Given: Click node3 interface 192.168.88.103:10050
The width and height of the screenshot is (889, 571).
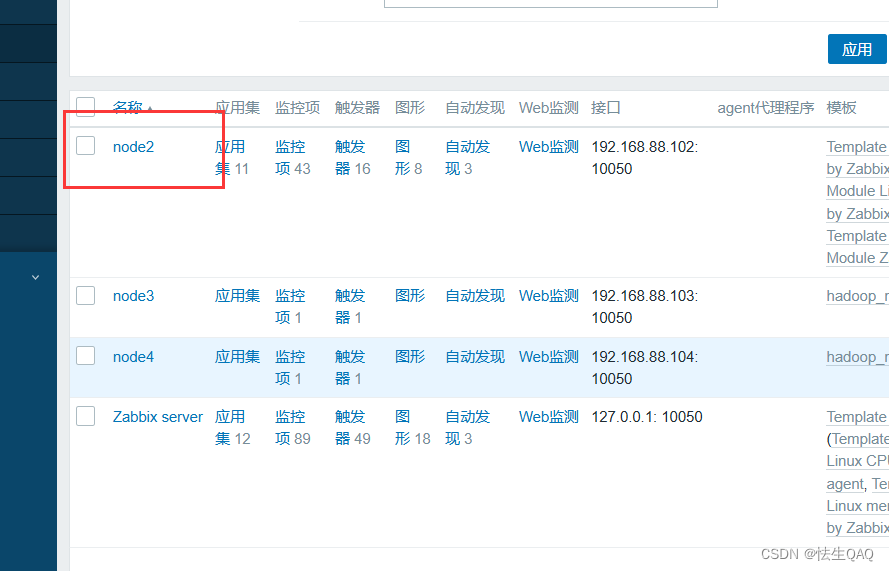Looking at the screenshot, I should pyautogui.click(x=645, y=307).
